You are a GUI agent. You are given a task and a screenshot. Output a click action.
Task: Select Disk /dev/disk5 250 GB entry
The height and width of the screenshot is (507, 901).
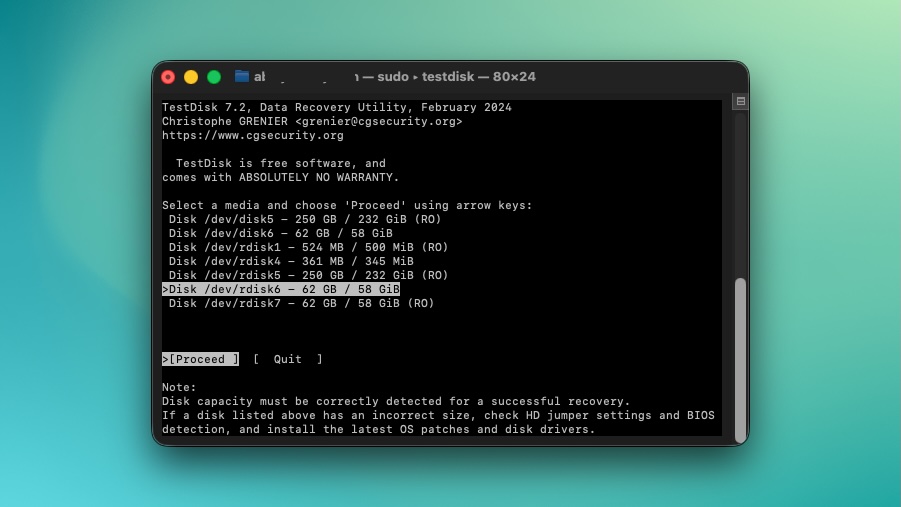click(305, 220)
